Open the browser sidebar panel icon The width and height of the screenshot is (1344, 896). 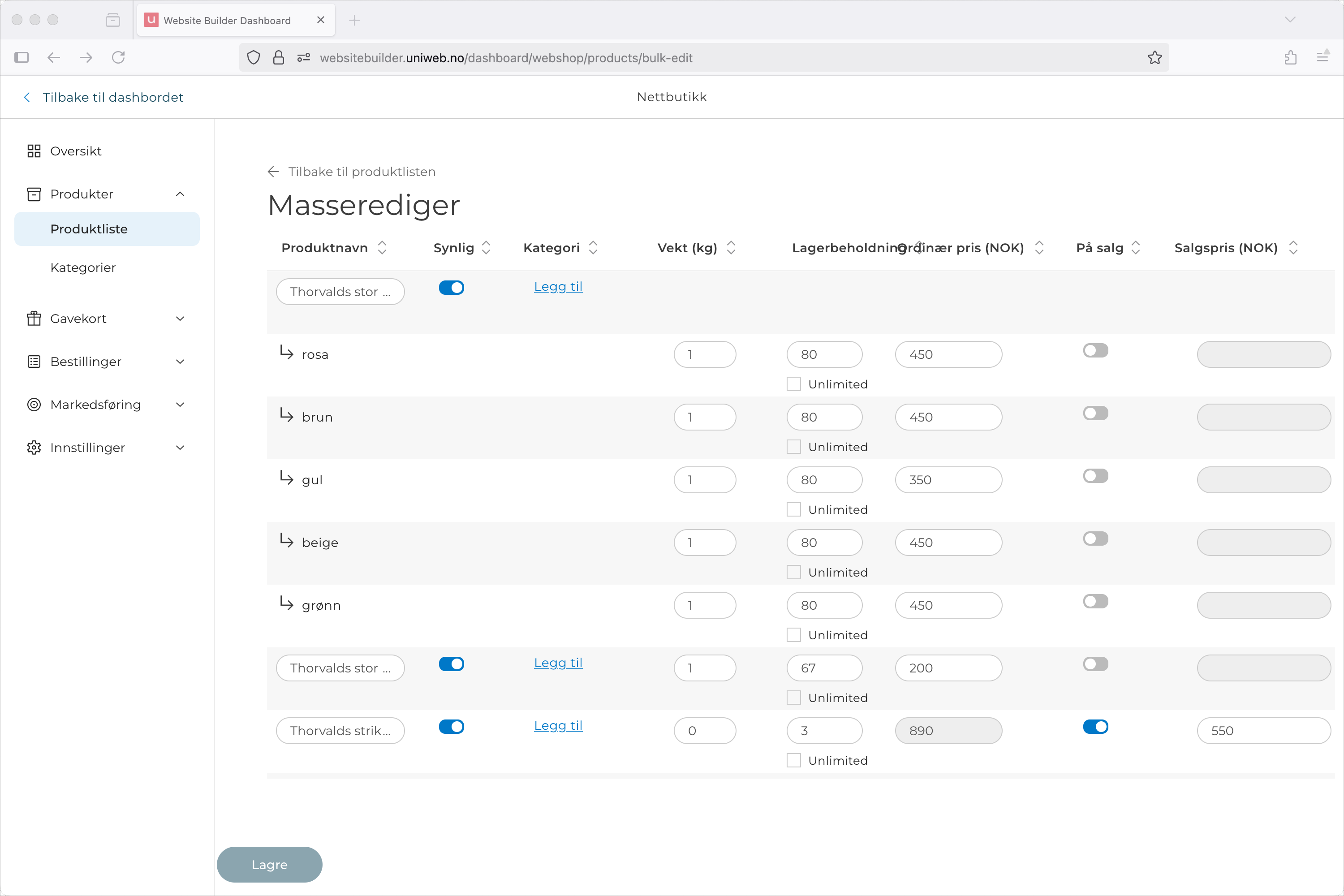point(22,57)
